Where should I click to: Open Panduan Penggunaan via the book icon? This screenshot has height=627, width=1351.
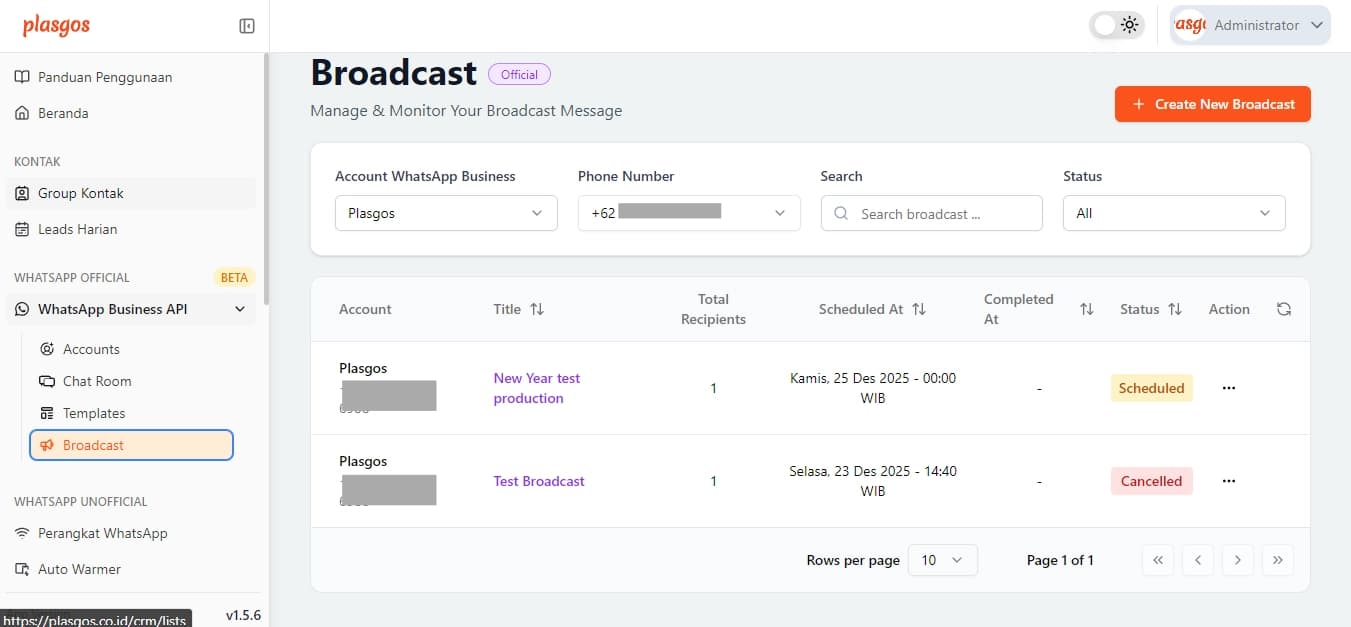coord(22,77)
